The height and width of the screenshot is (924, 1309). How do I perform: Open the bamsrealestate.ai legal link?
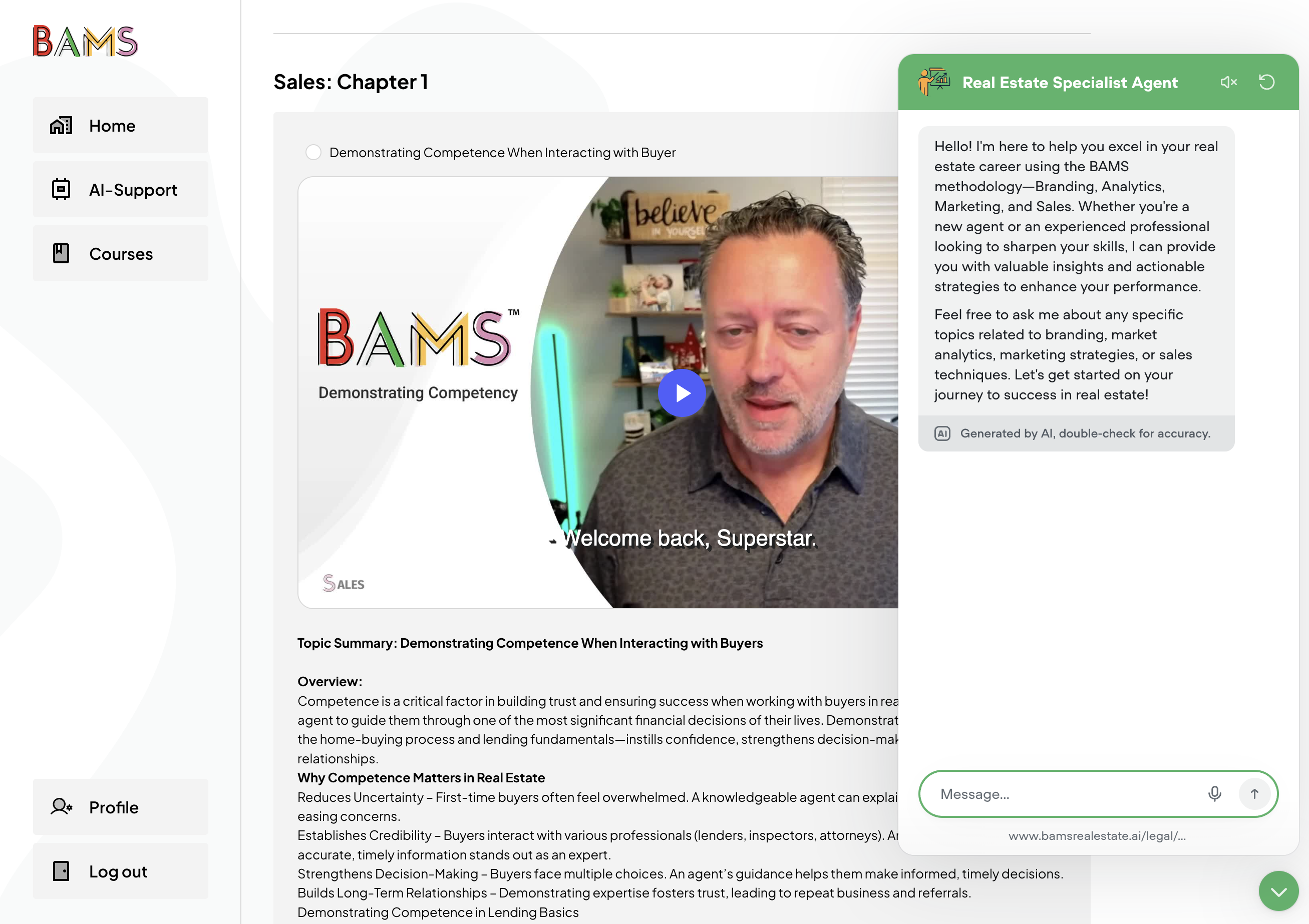[x=1098, y=836]
